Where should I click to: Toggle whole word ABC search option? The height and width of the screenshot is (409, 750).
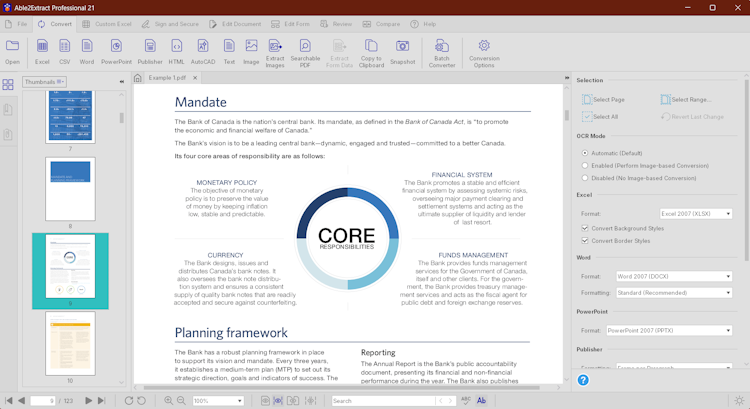[466, 401]
